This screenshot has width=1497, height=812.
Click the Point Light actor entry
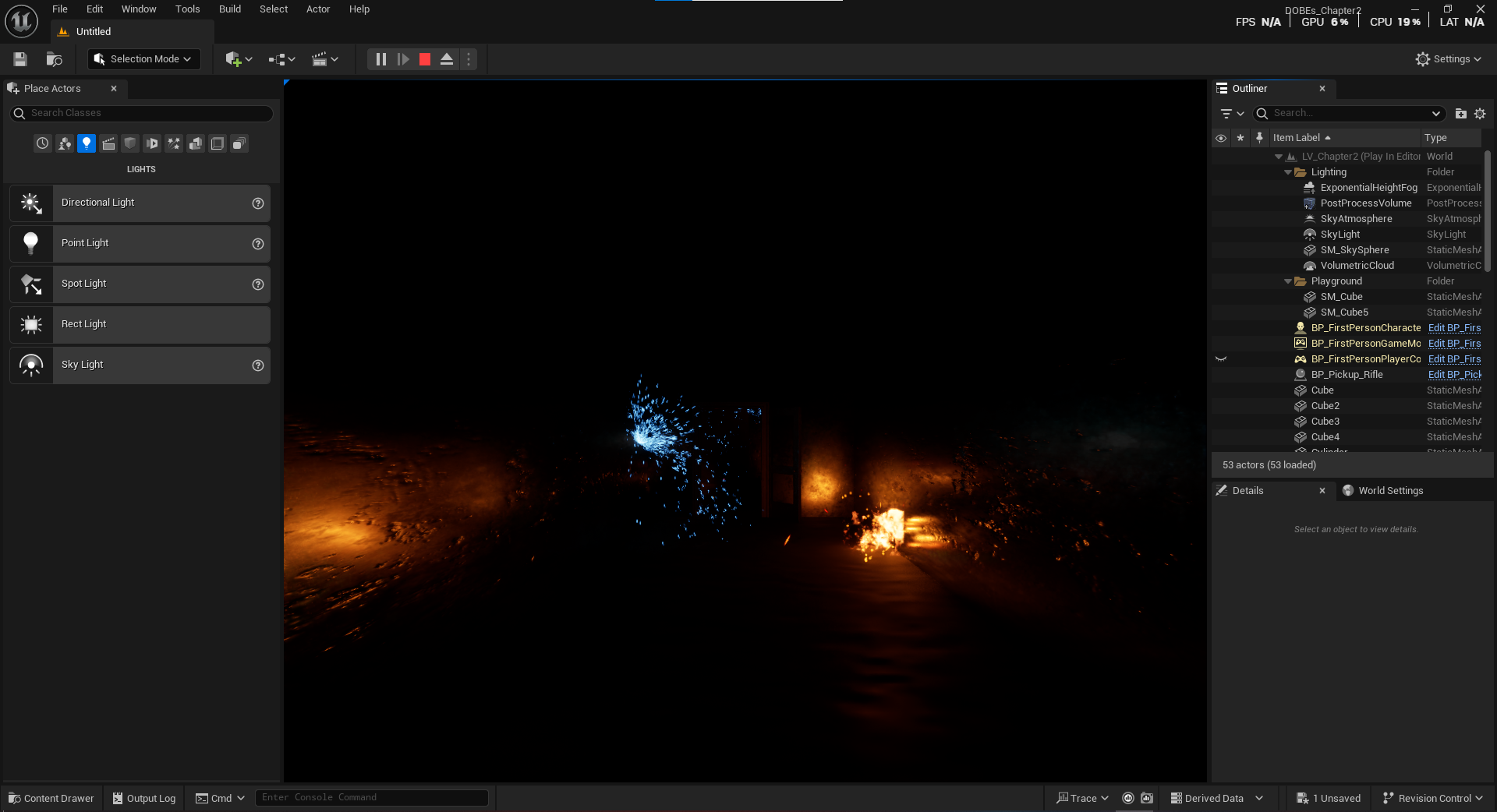(x=140, y=244)
